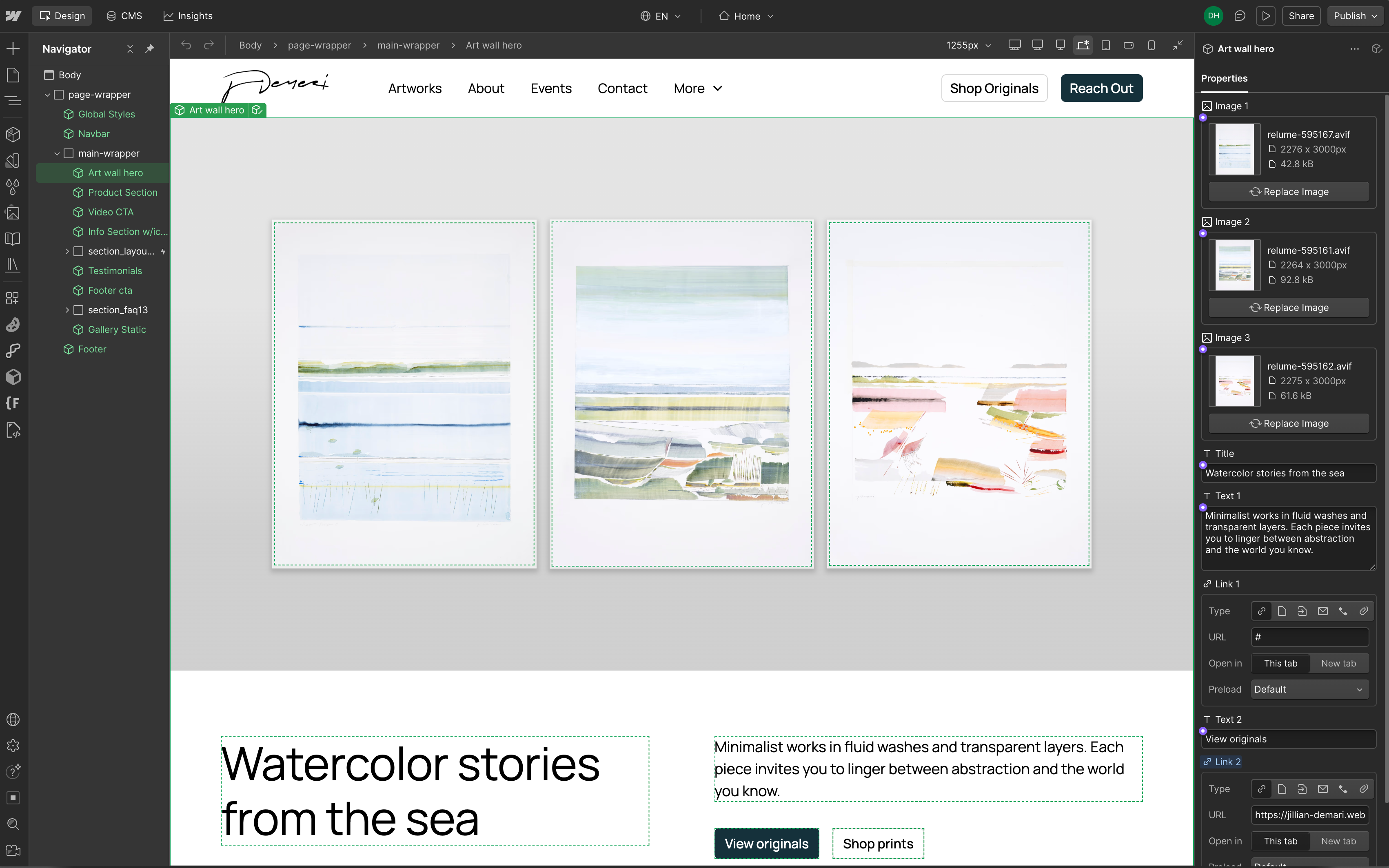Open the Components panel cube icon
Viewport: 1389px width, 868px height.
pos(13,134)
